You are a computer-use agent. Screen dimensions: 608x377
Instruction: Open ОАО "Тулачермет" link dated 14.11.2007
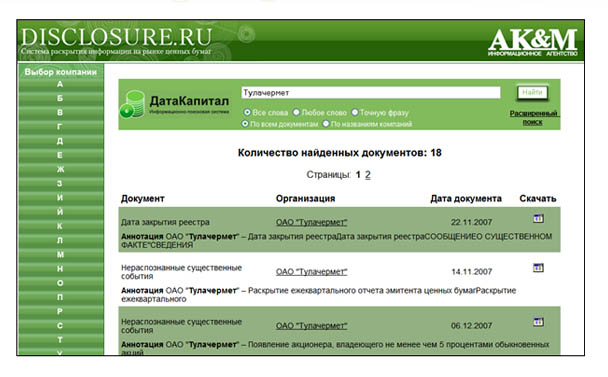(x=311, y=272)
